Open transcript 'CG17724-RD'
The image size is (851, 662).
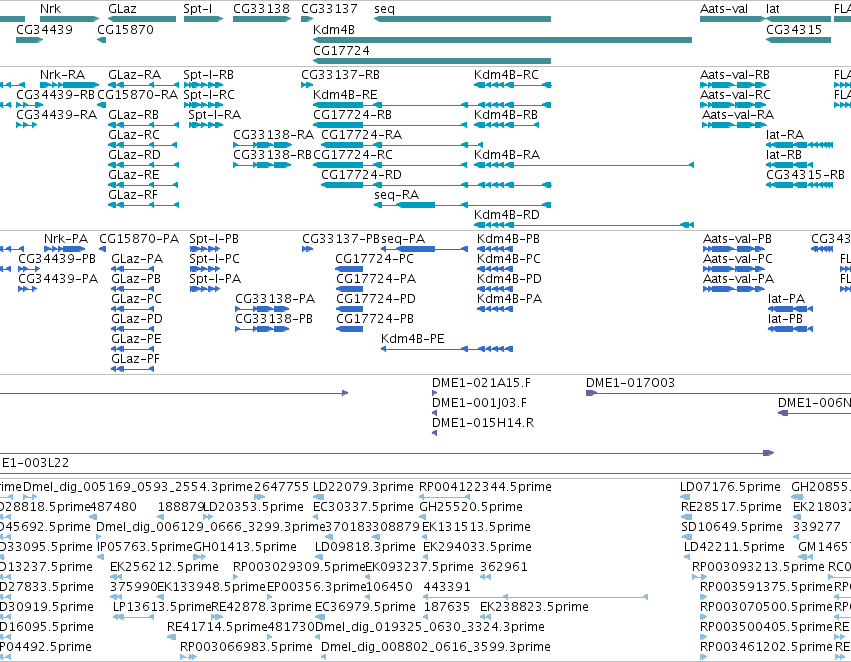pyautogui.click(x=361, y=175)
